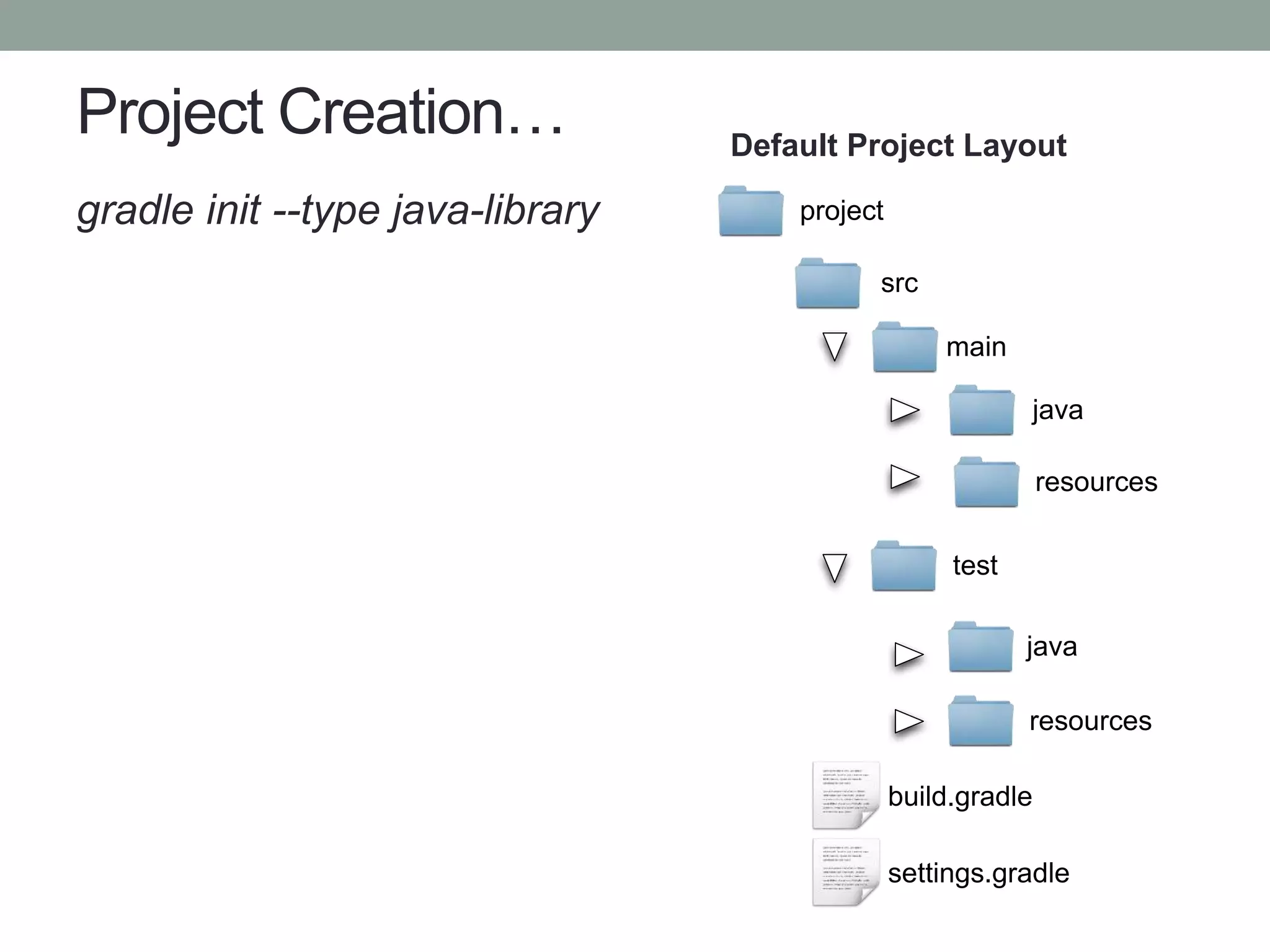
Task: Click the resources folder icon under main
Action: (x=987, y=482)
